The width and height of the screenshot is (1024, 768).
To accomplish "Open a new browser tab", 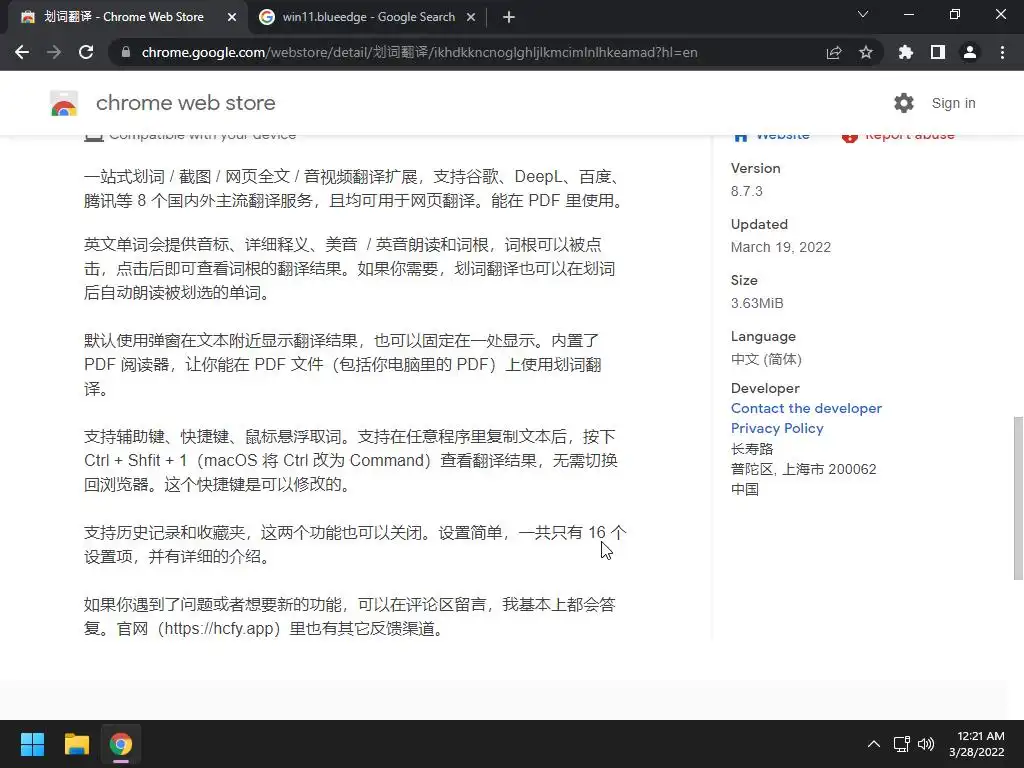I will pyautogui.click(x=509, y=17).
